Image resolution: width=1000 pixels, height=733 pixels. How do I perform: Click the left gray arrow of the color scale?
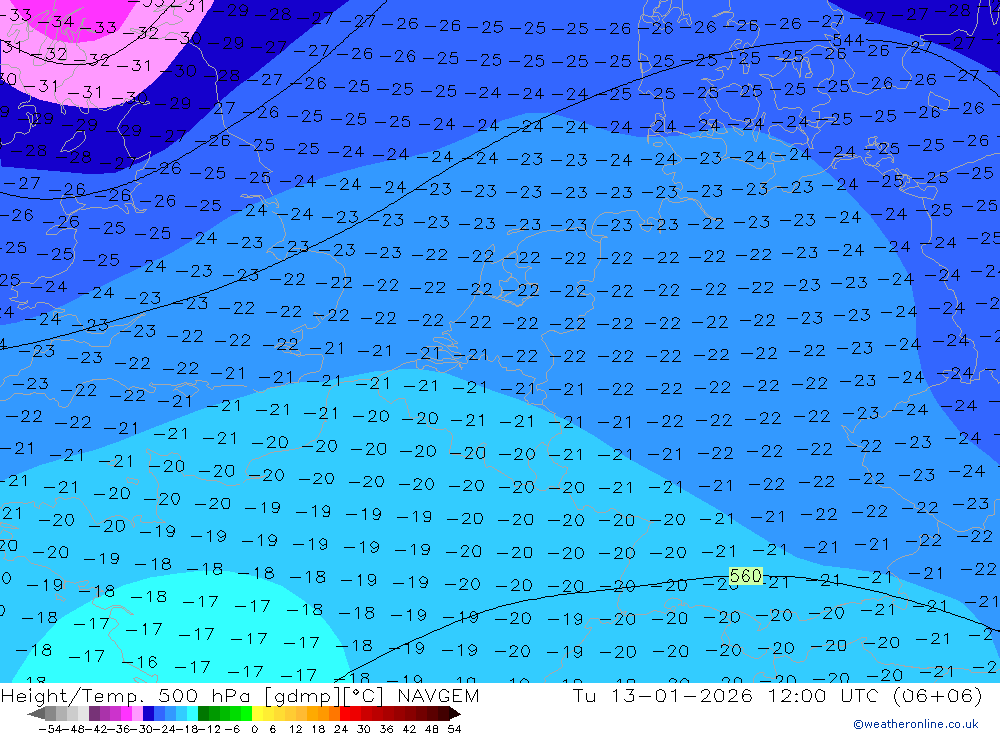pyautogui.click(x=36, y=714)
